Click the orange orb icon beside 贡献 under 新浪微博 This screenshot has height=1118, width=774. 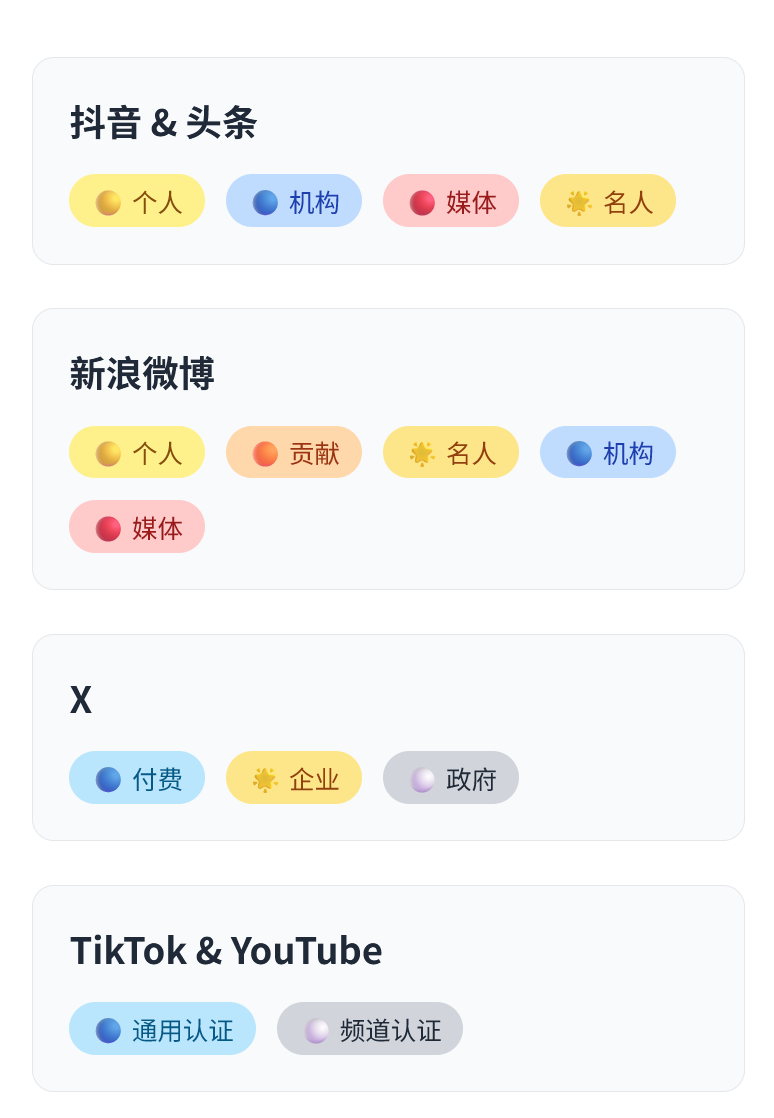[x=265, y=454]
